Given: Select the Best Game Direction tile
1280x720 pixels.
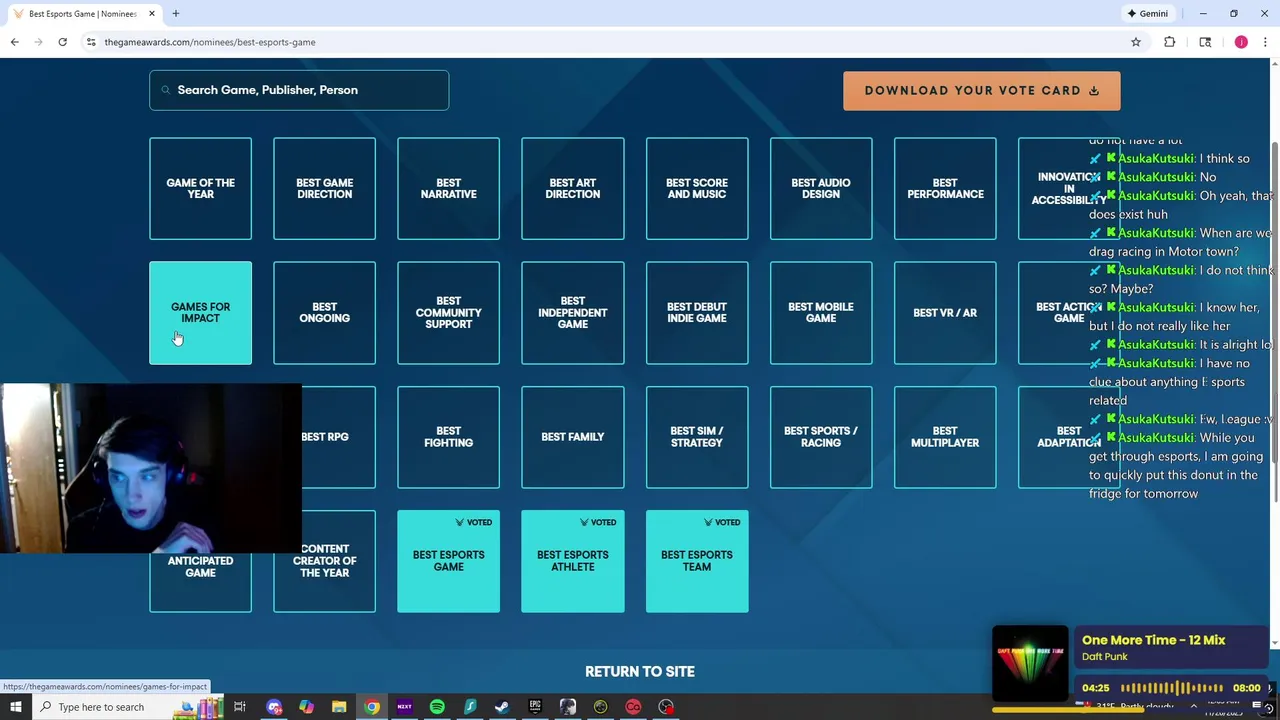Looking at the screenshot, I should click(324, 189).
